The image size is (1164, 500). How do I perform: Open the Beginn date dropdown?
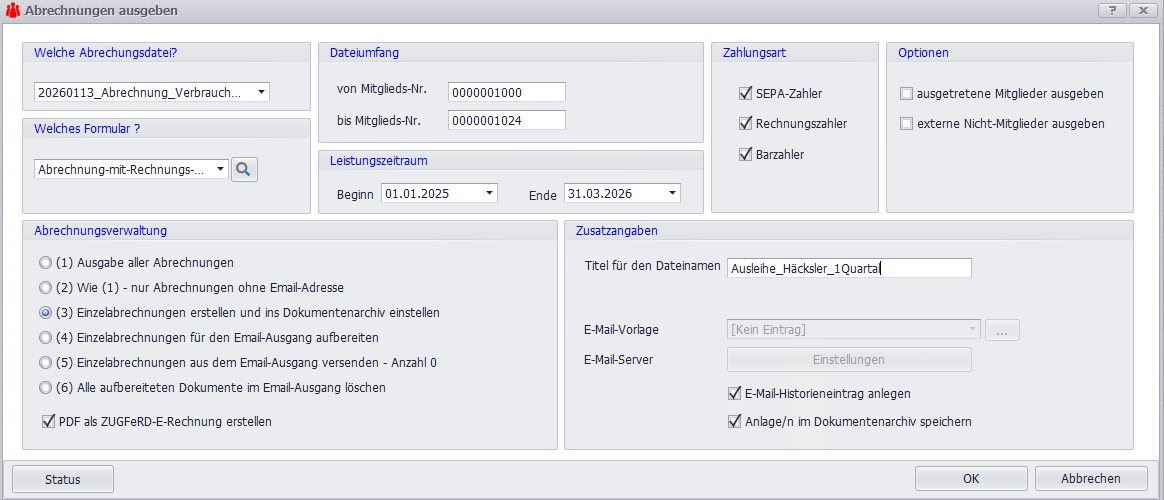click(488, 193)
